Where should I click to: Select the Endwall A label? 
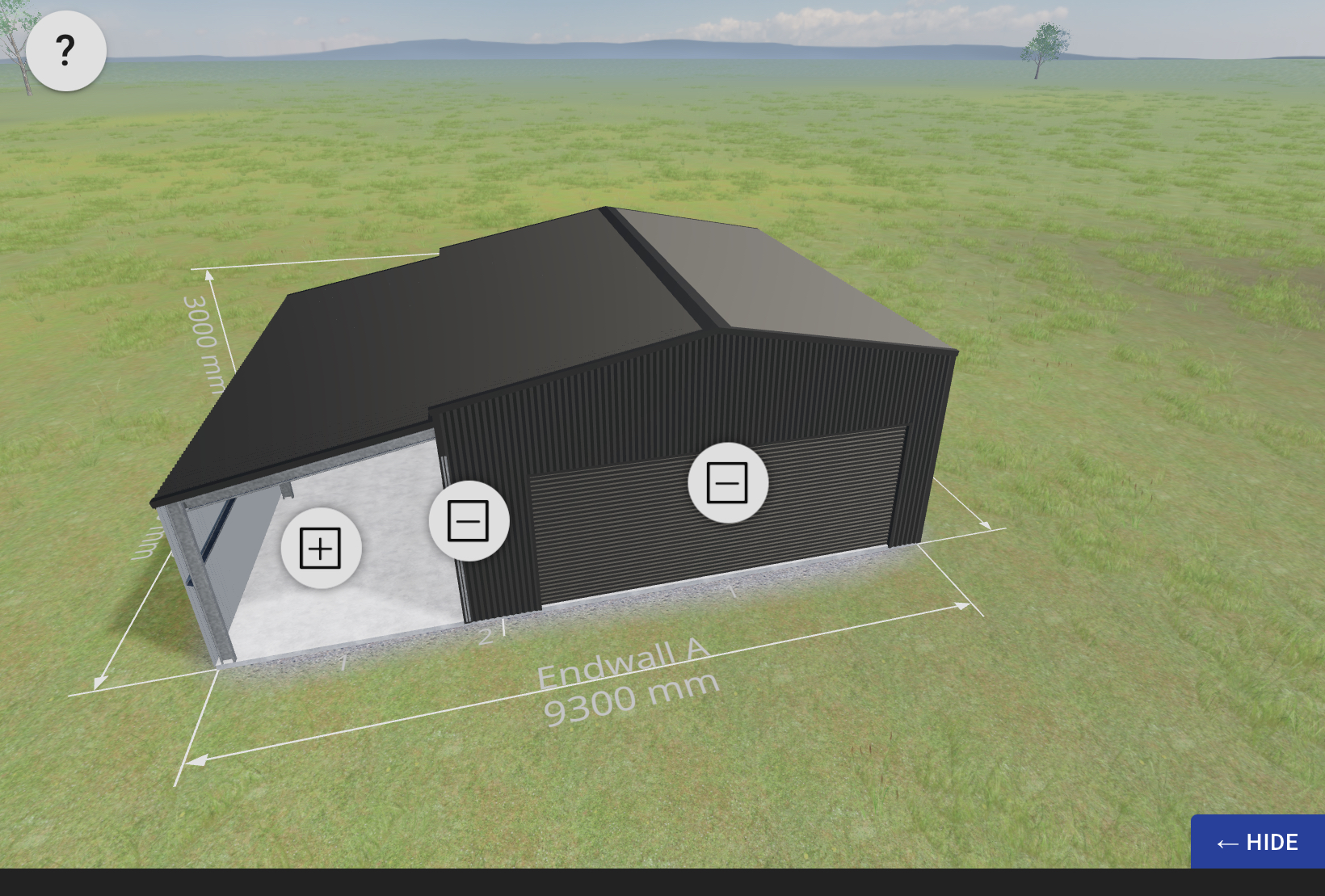623,663
